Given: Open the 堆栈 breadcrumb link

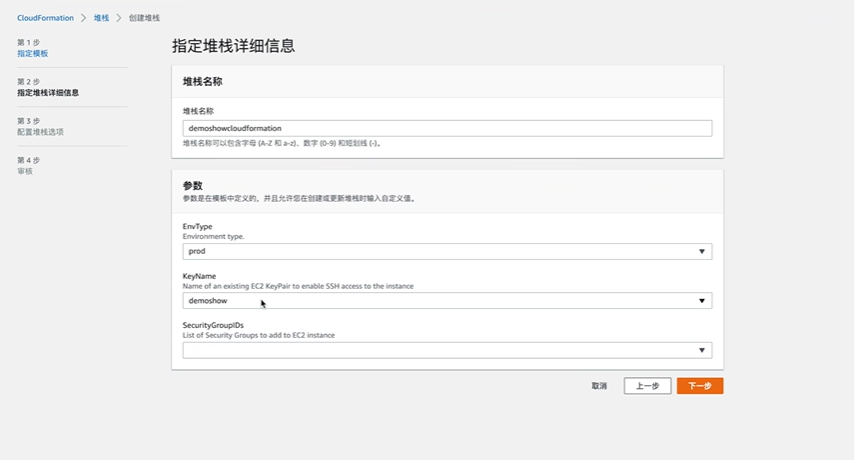Looking at the screenshot, I should pyautogui.click(x=101, y=18).
